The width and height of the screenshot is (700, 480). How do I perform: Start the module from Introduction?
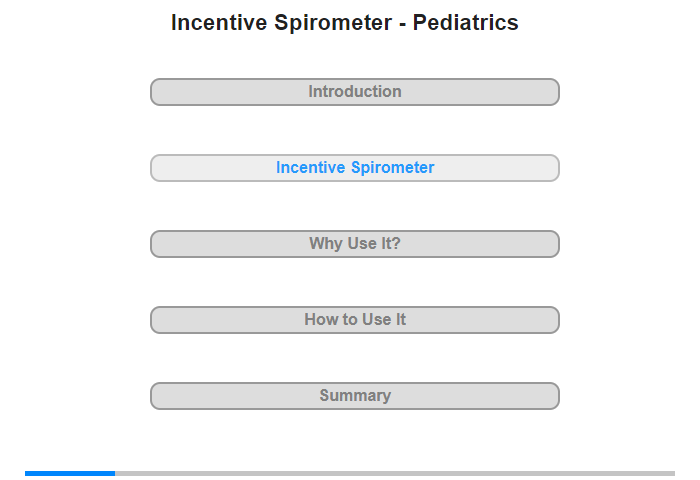pyautogui.click(x=354, y=92)
